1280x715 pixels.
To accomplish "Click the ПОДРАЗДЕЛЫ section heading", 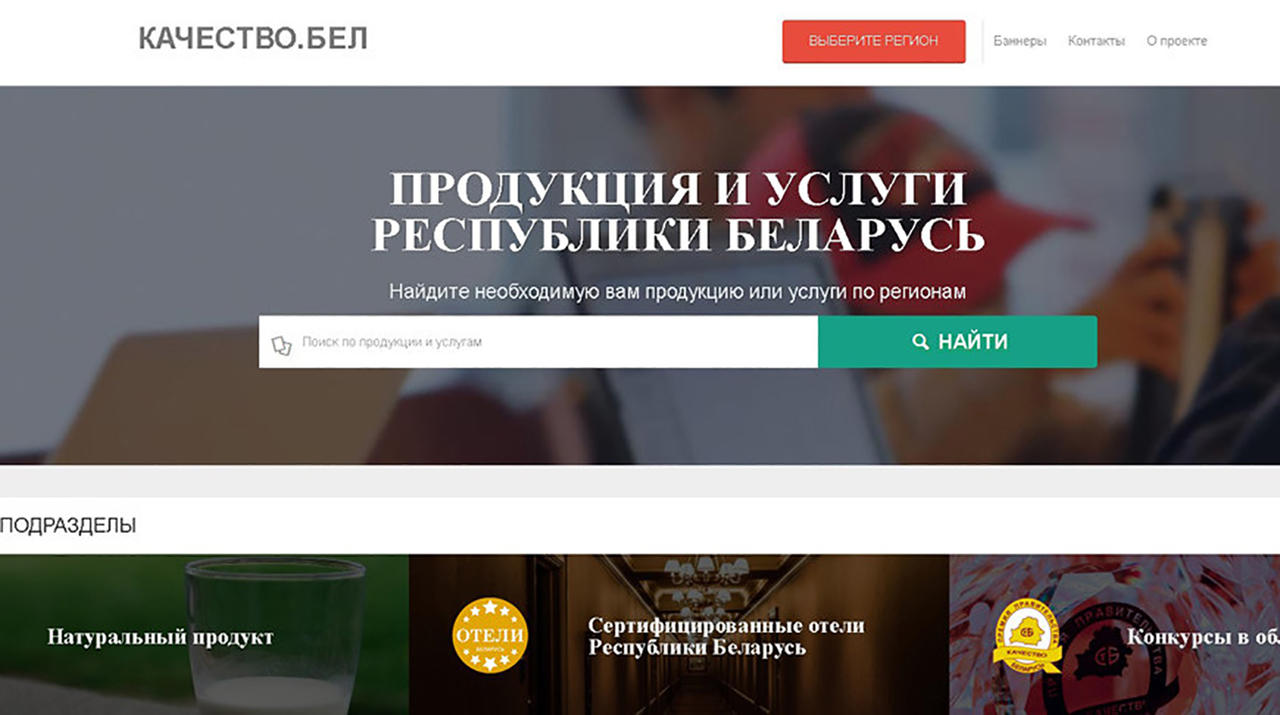I will tap(68, 526).
